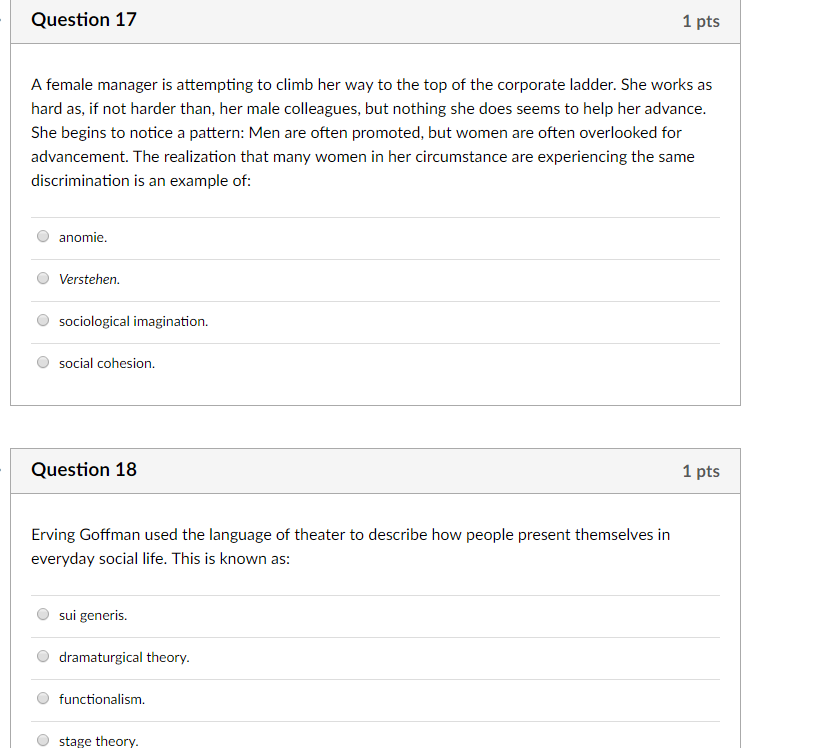Image resolution: width=816 pixels, height=748 pixels.
Task: Click the Question 18 header title
Action: tap(84, 470)
